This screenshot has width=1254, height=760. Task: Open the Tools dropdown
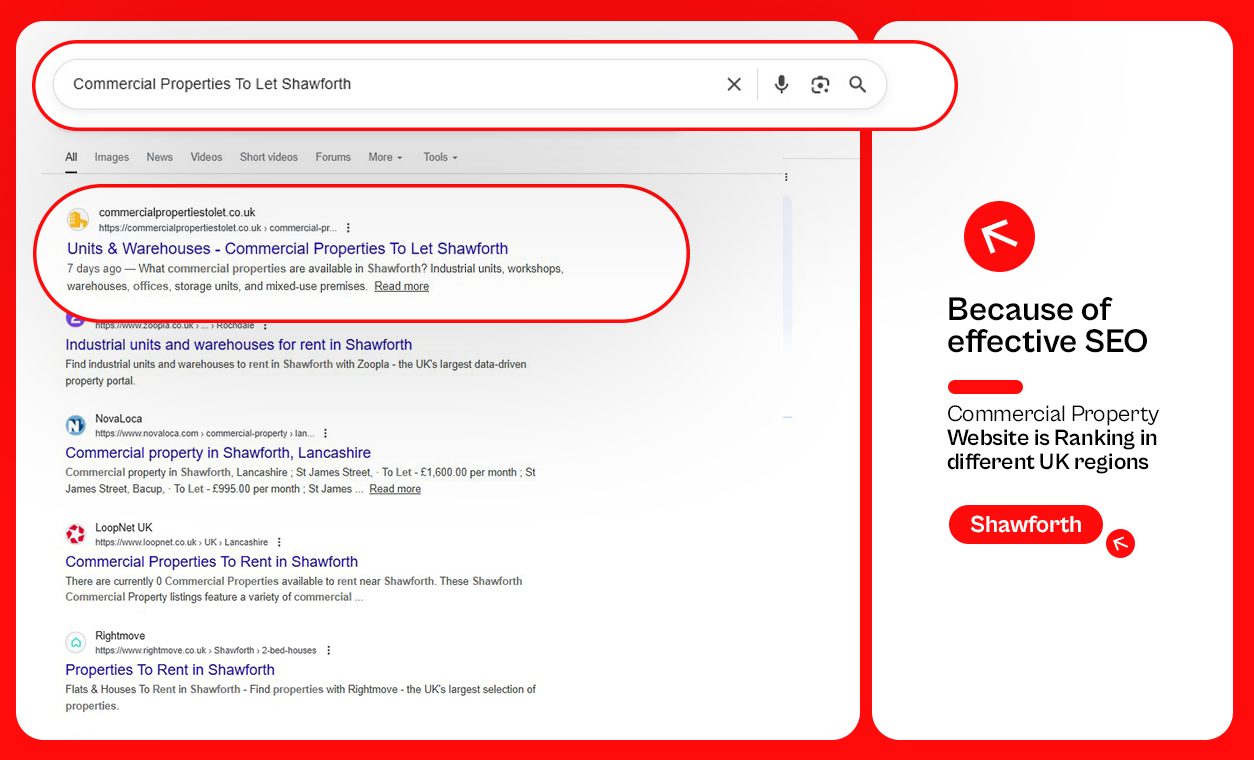point(439,157)
